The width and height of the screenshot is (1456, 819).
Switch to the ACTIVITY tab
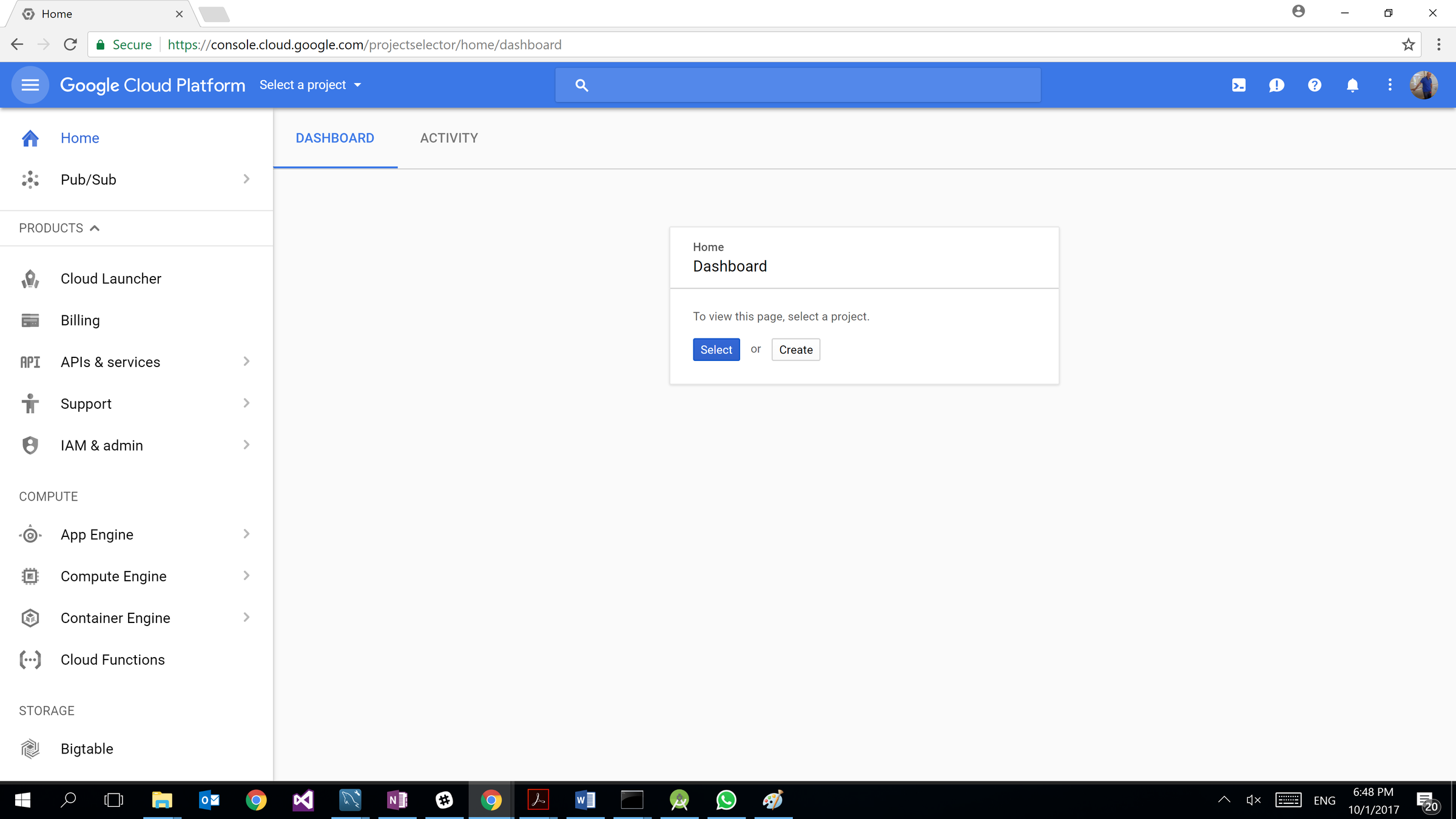[449, 138]
